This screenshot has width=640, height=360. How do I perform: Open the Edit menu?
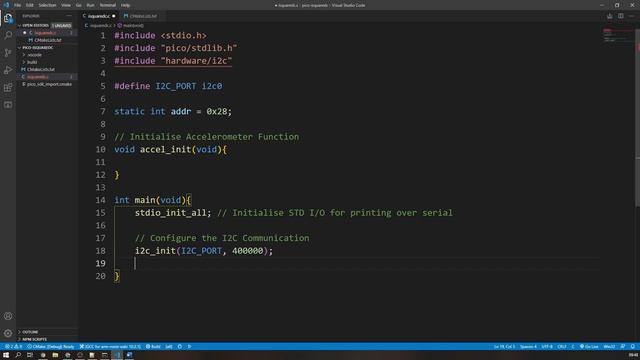pos(29,5)
